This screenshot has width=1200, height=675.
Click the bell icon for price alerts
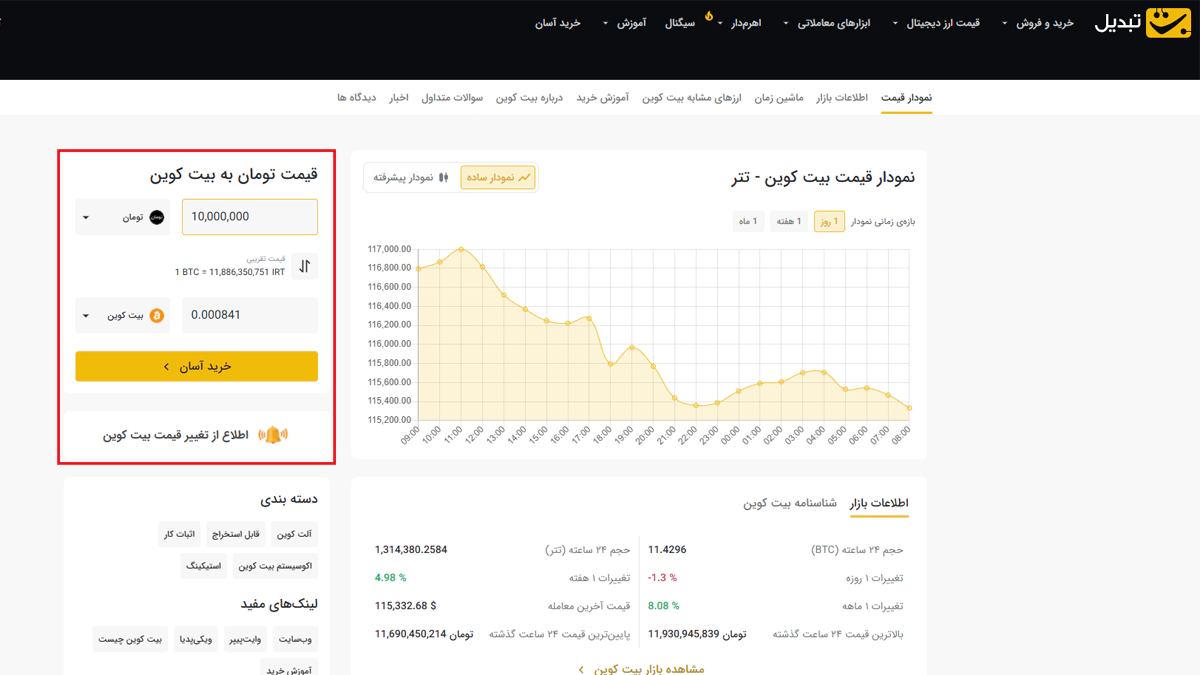coord(273,435)
